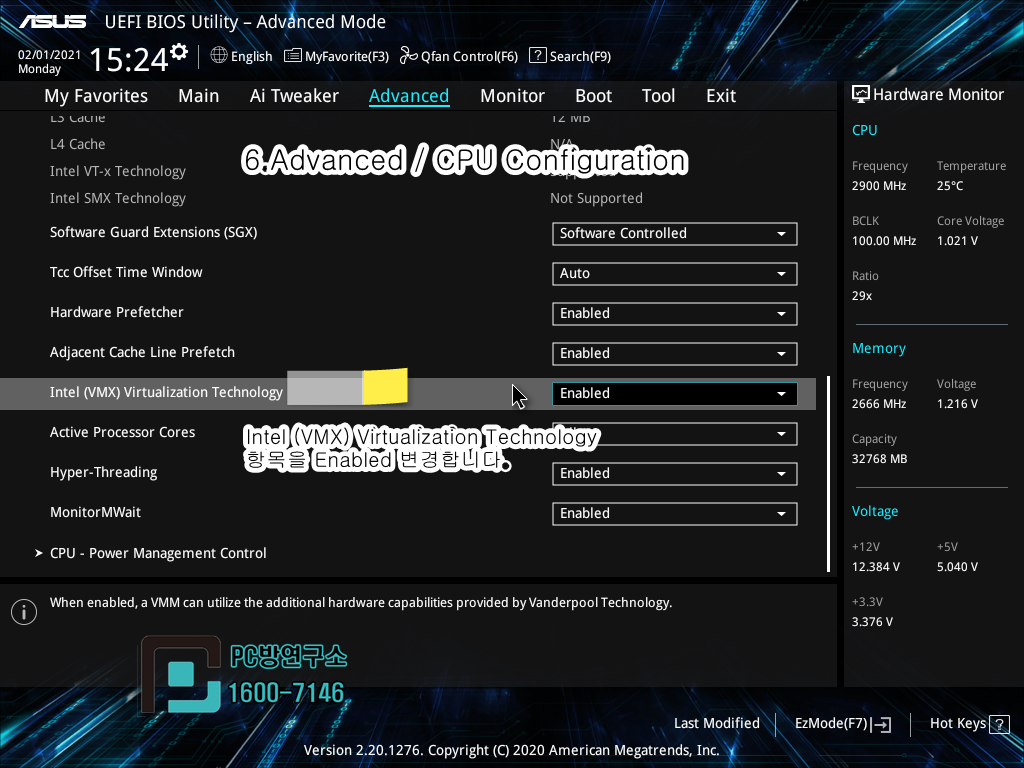Click the MyFavorite list icon
The height and width of the screenshot is (768, 1024).
tap(293, 56)
